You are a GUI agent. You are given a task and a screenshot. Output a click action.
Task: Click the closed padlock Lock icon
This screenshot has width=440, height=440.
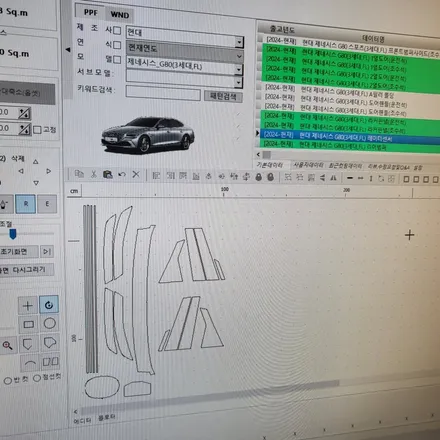pyautogui.click(x=259, y=177)
